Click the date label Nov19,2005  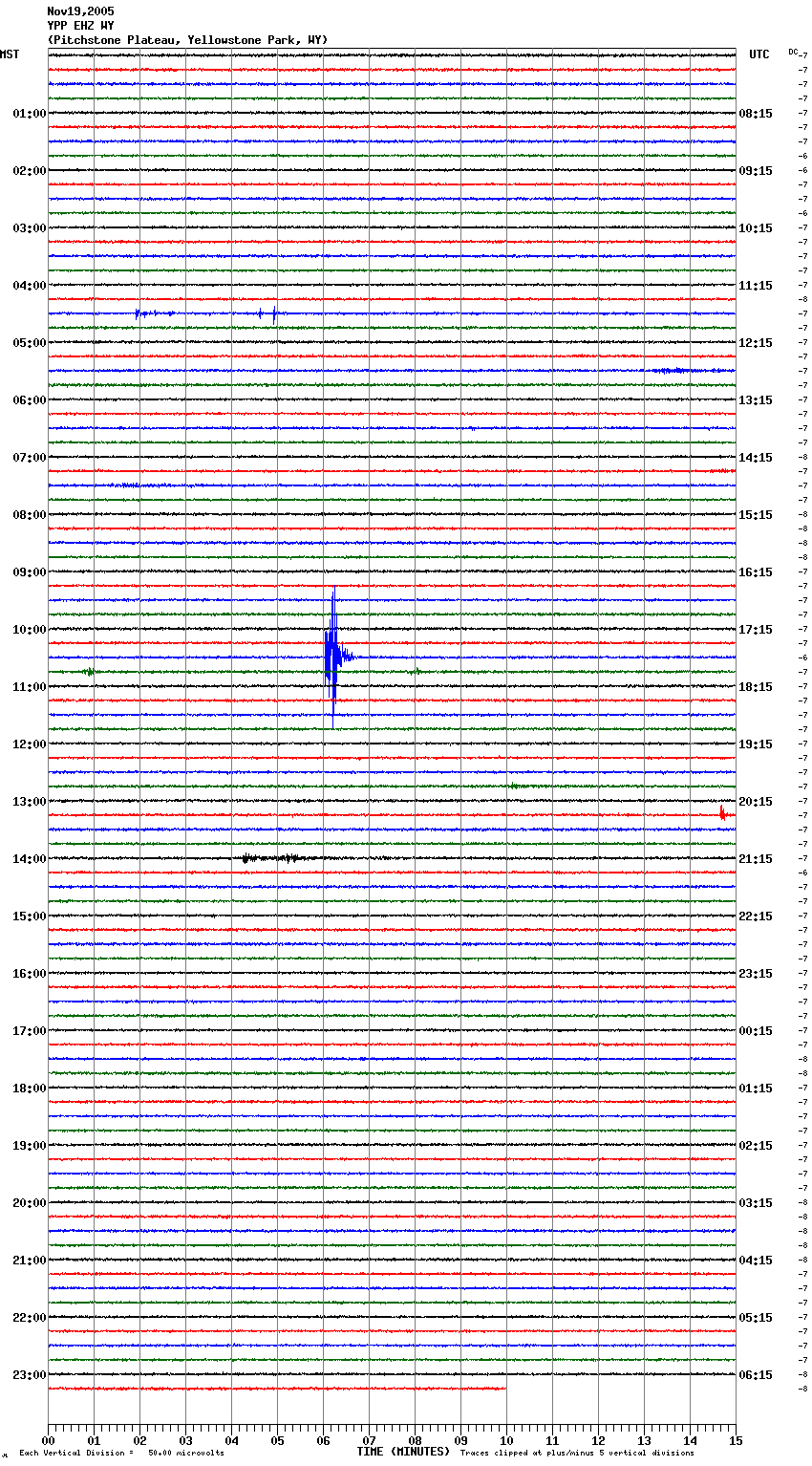click(x=80, y=11)
